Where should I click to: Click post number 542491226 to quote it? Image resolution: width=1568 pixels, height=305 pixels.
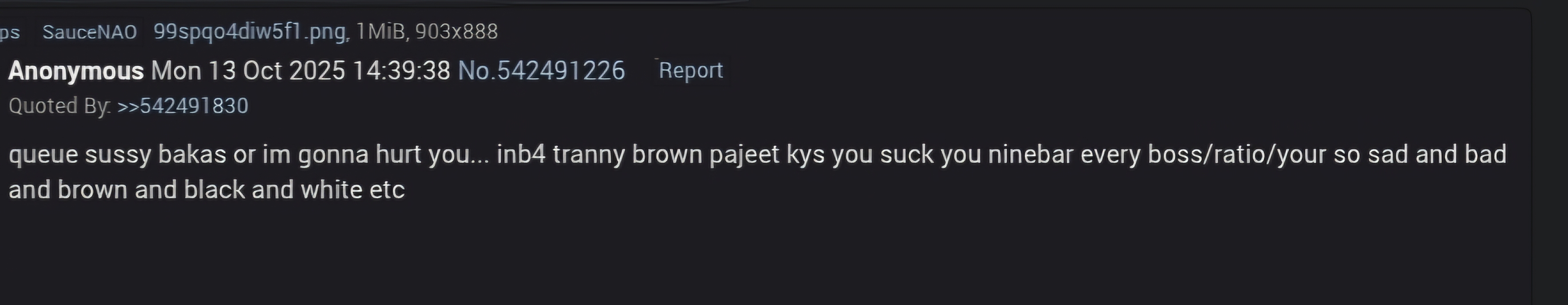(x=561, y=70)
